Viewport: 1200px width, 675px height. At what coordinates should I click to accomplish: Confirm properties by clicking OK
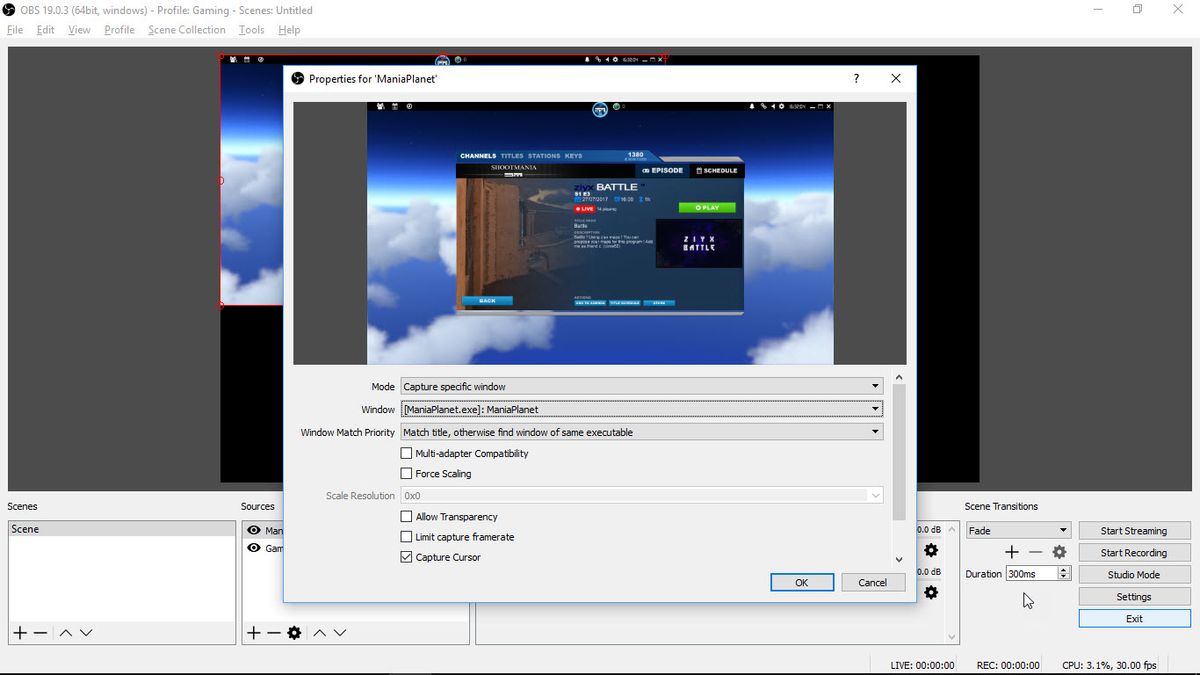(801, 582)
